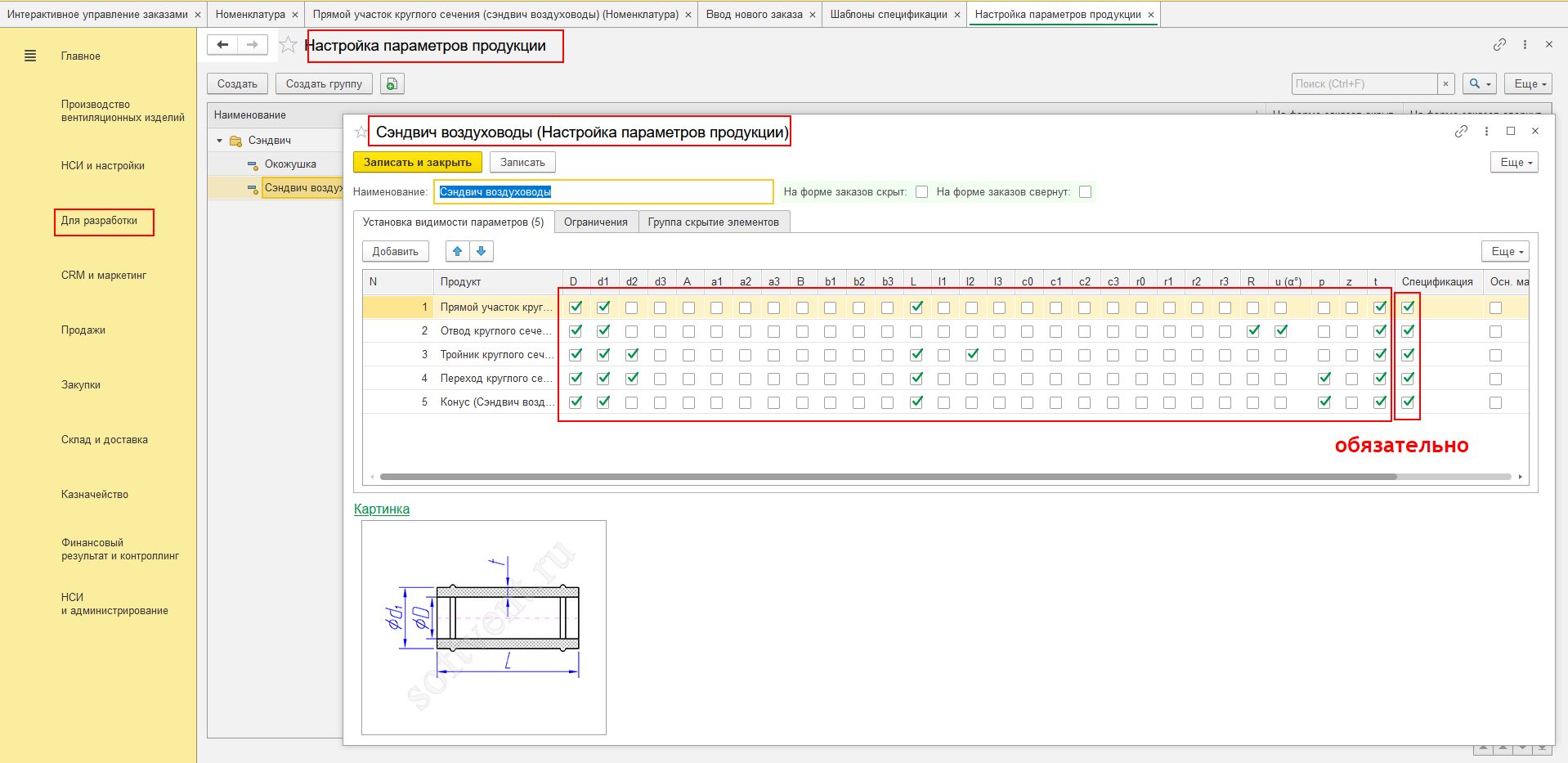Click Записать и закрыть button
Viewport: 1568px width, 763px height.
pyautogui.click(x=417, y=162)
